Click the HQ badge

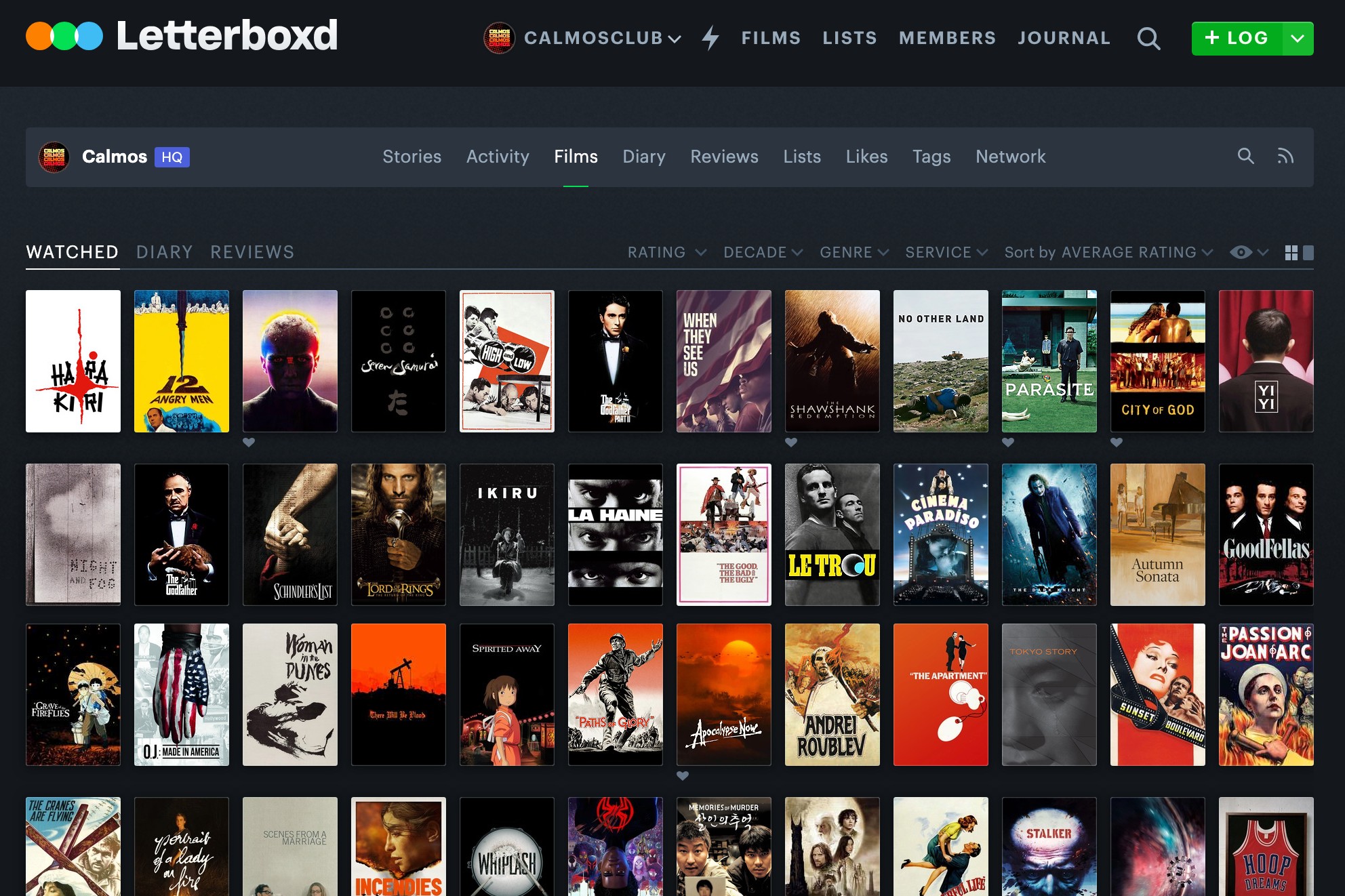point(172,157)
